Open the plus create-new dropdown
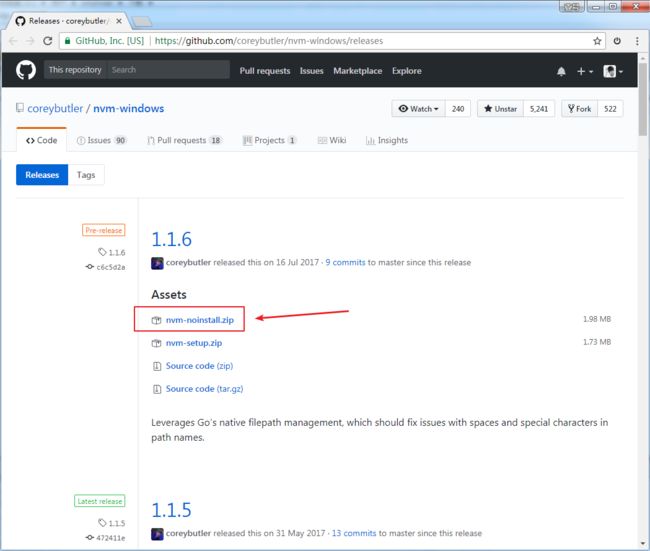 [585, 71]
